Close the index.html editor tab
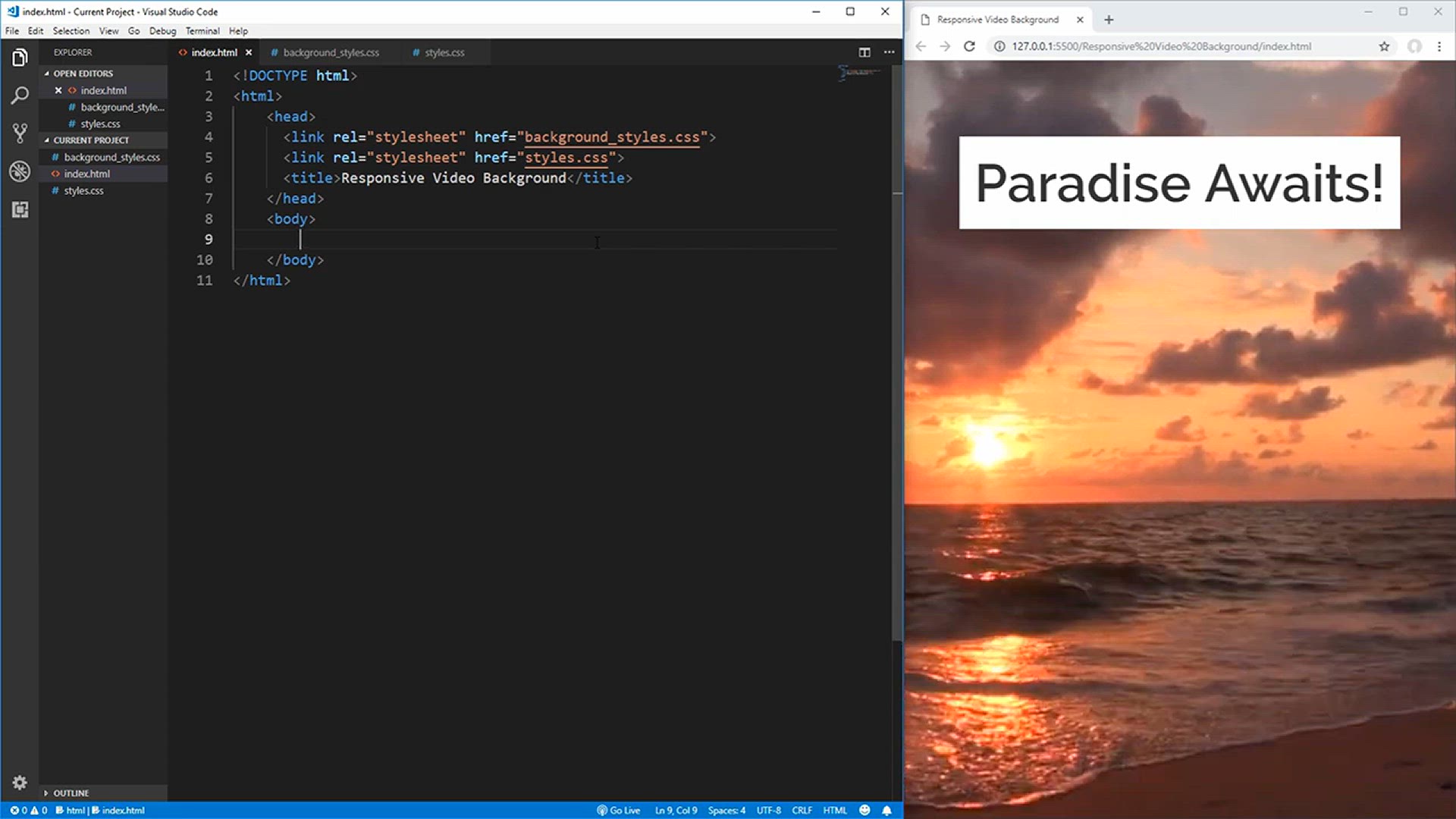Viewport: 1456px width, 819px height. 249,52
